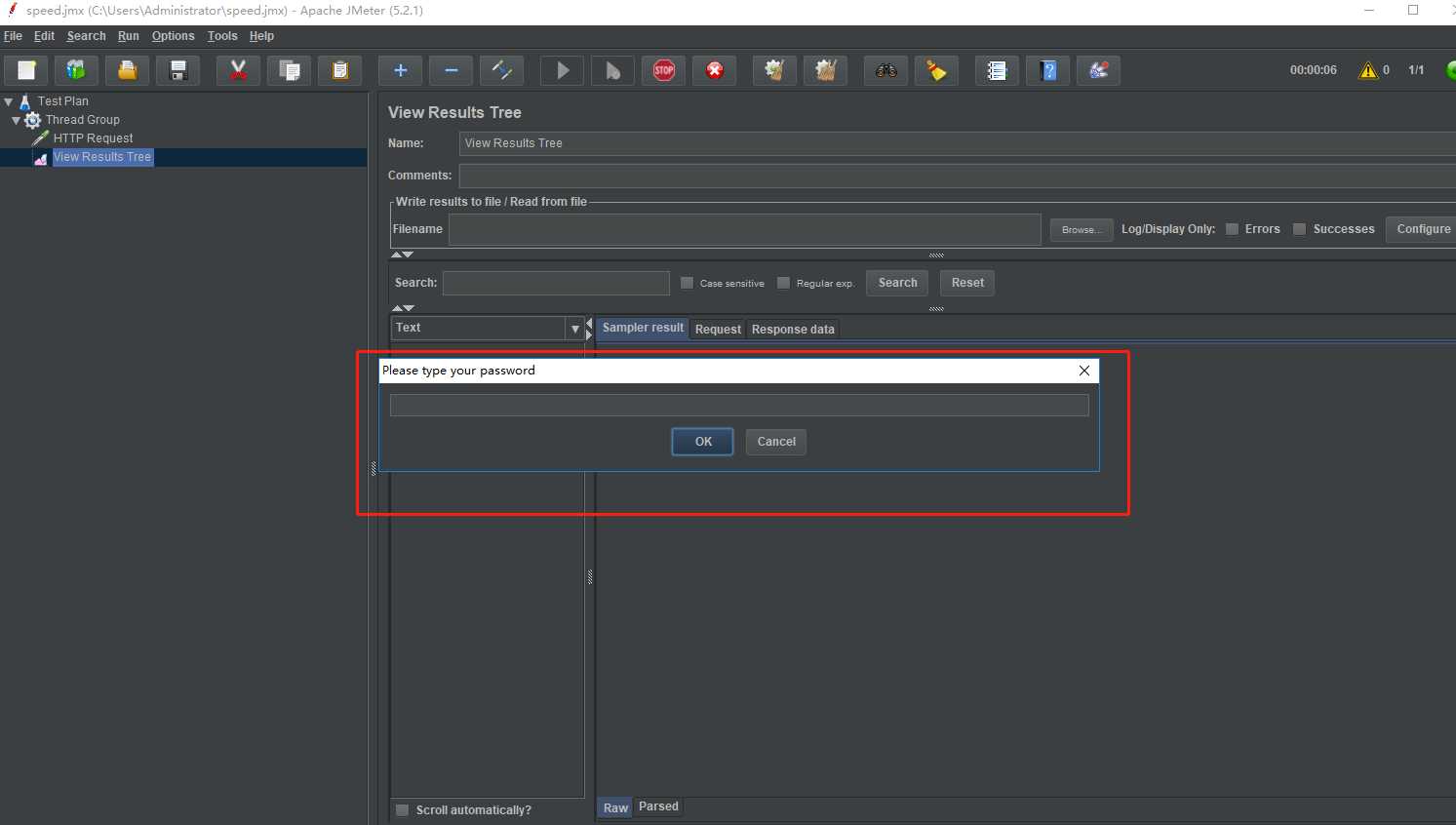1456x825 pixels.
Task: Expand all nodes with plus icon
Action: tap(400, 70)
